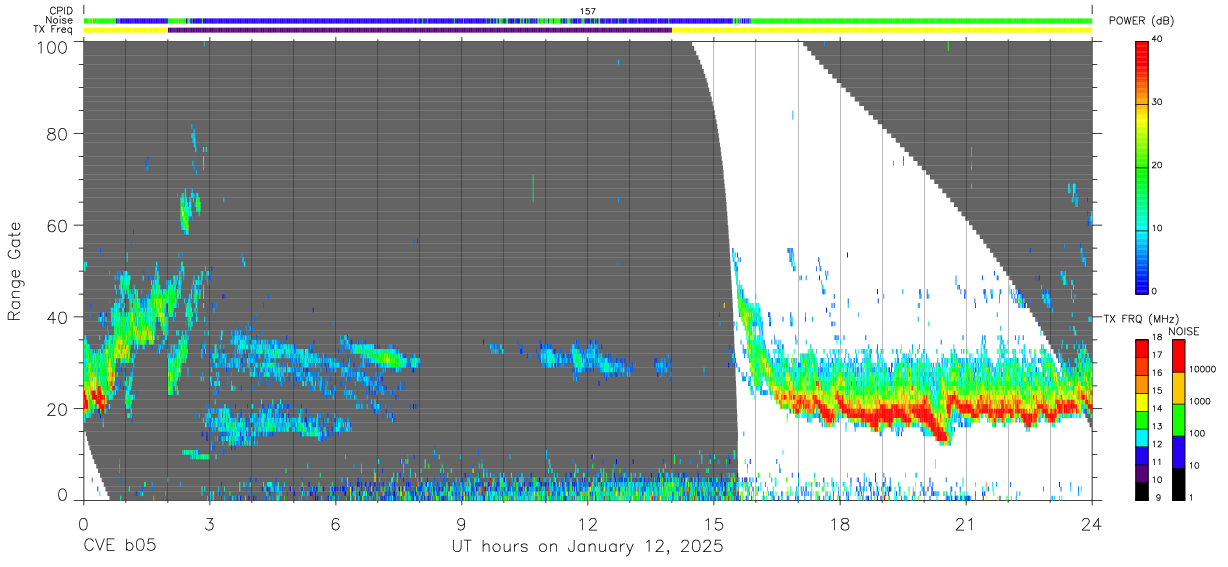Click the 10000 label on NOISE legend

pyautogui.click(x=1204, y=369)
